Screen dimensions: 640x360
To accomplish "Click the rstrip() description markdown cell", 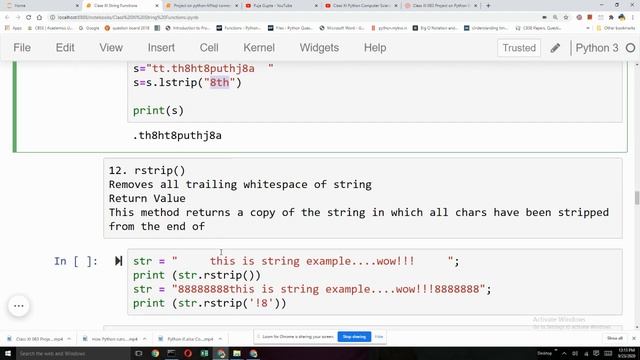I will tap(363, 198).
